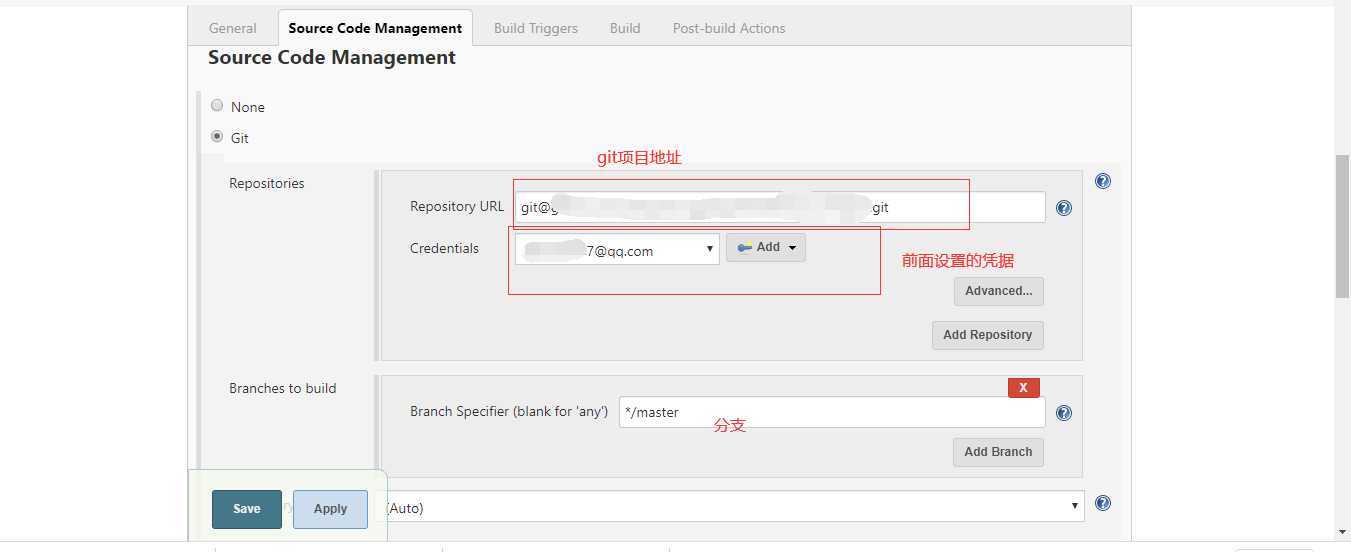Viewport: 1351px width, 552px height.
Task: Click the key icon on Add credentials button
Action: tap(745, 247)
